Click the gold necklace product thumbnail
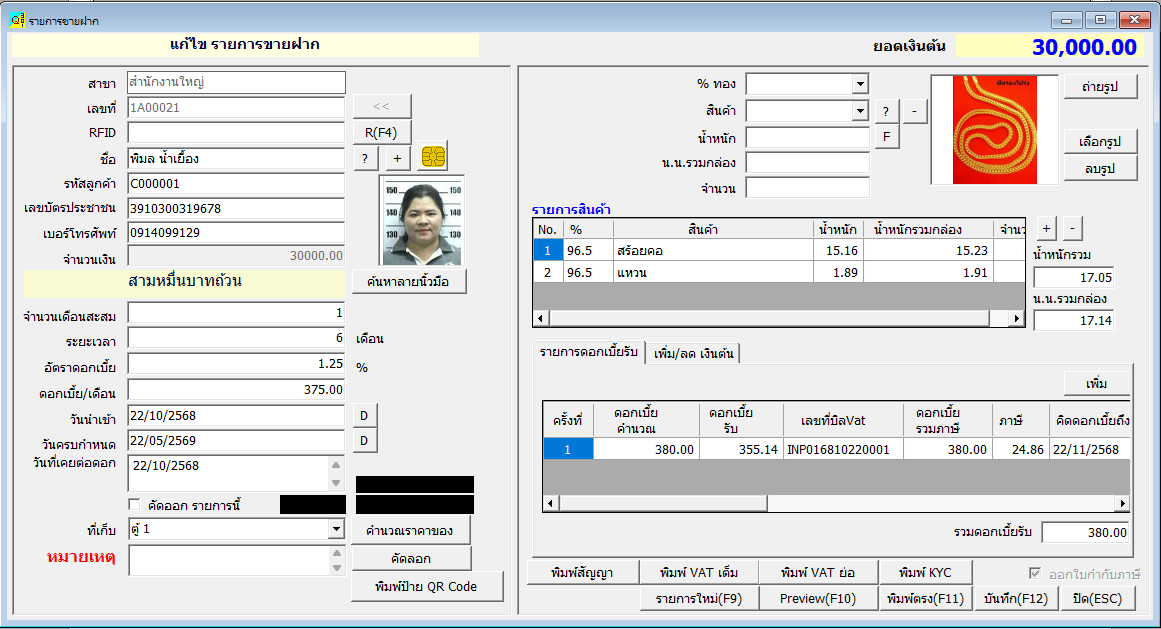 993,130
